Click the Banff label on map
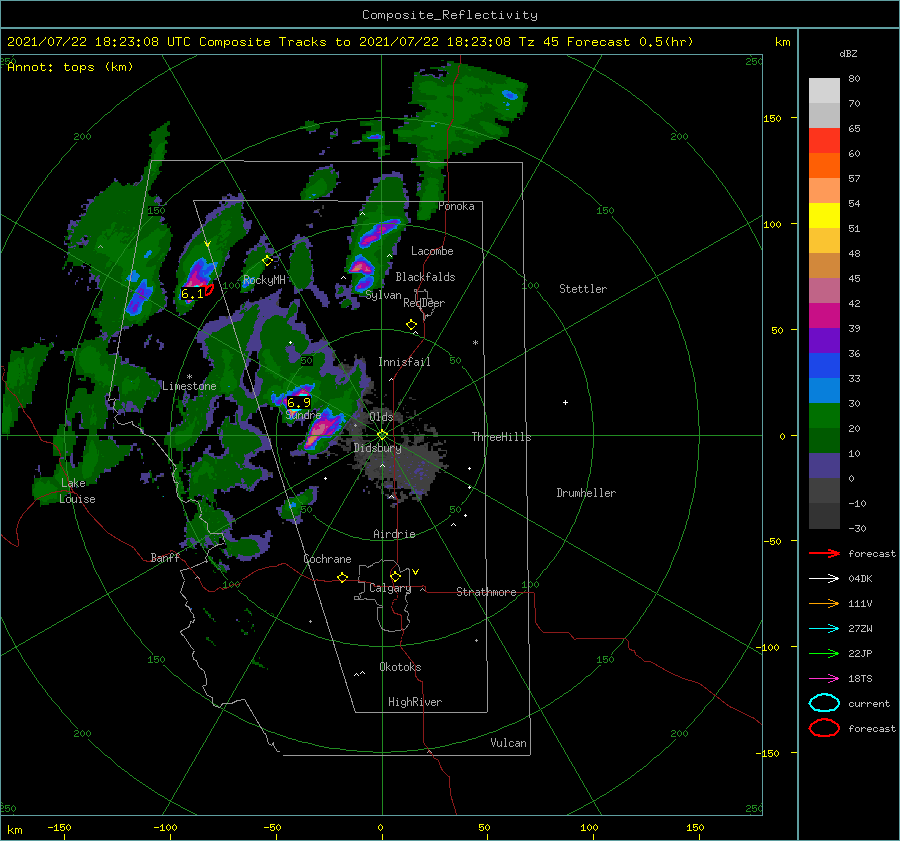 pos(165,557)
